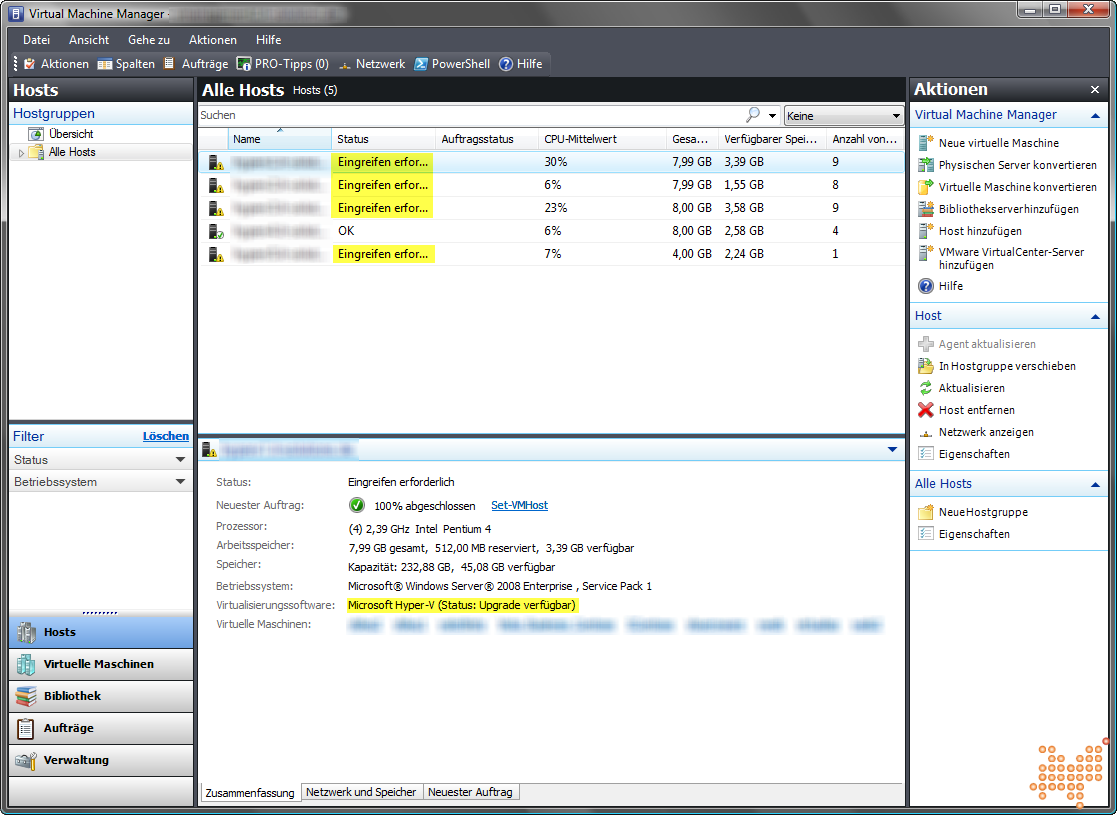Click the green 100% abgeschlossen check icon
This screenshot has width=1117, height=815.
coord(357,505)
